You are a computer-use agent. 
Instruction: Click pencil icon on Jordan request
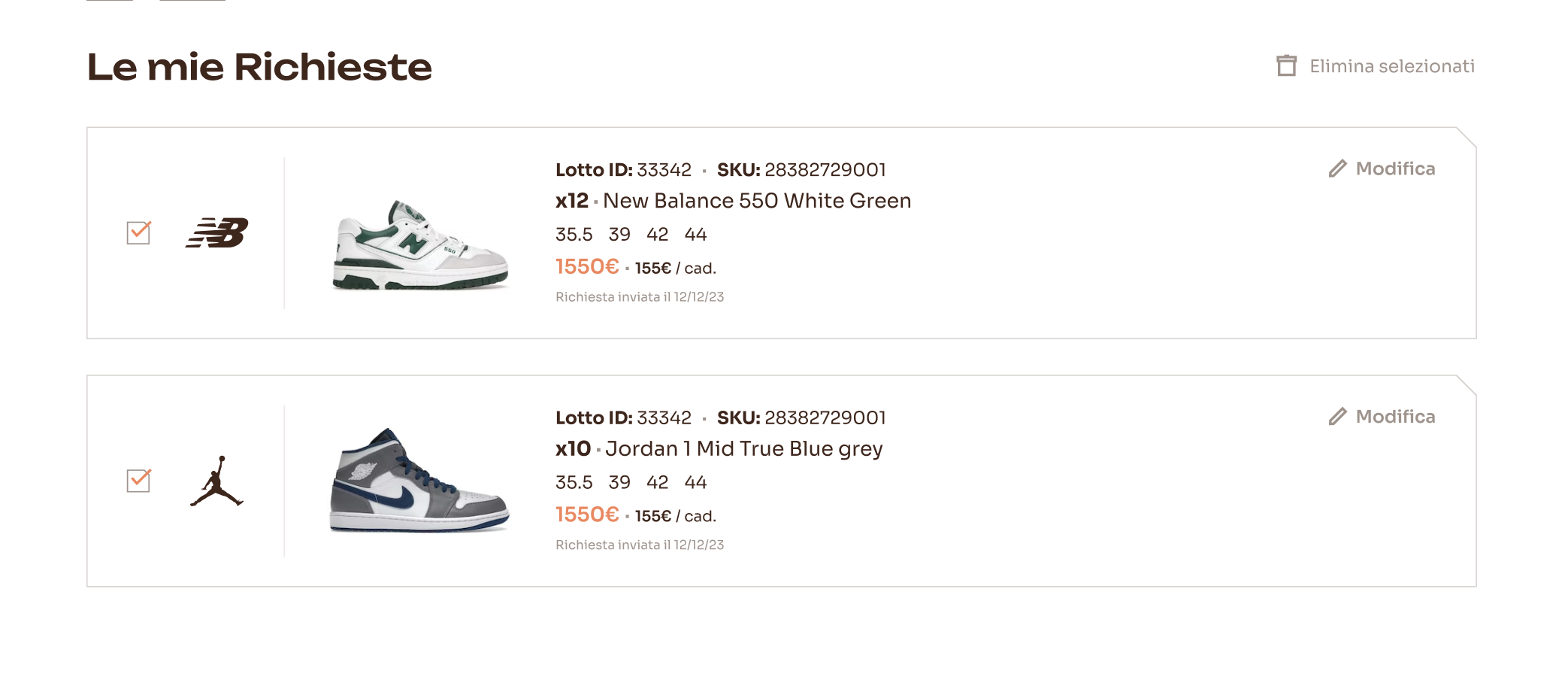[x=1337, y=417]
